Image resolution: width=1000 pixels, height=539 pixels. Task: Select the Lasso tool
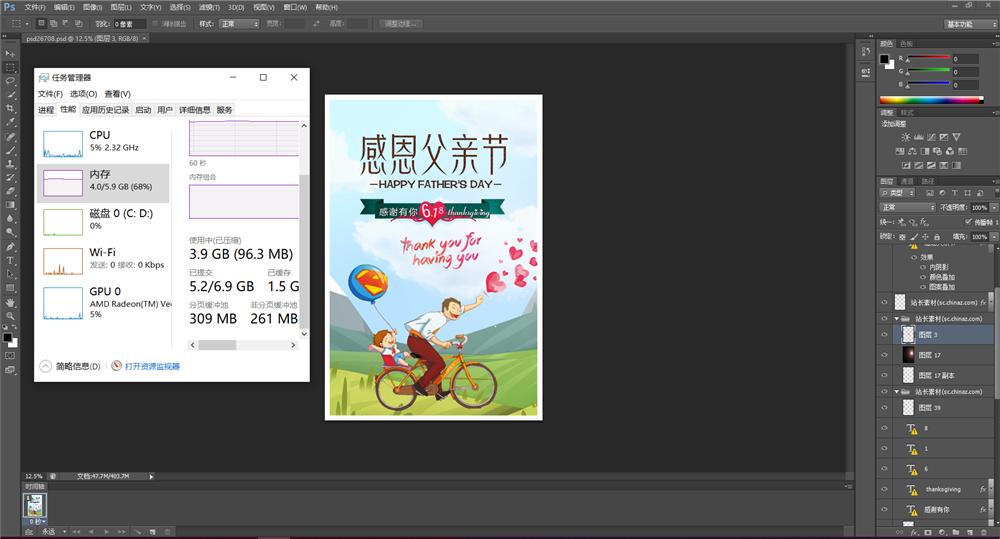pyautogui.click(x=11, y=81)
